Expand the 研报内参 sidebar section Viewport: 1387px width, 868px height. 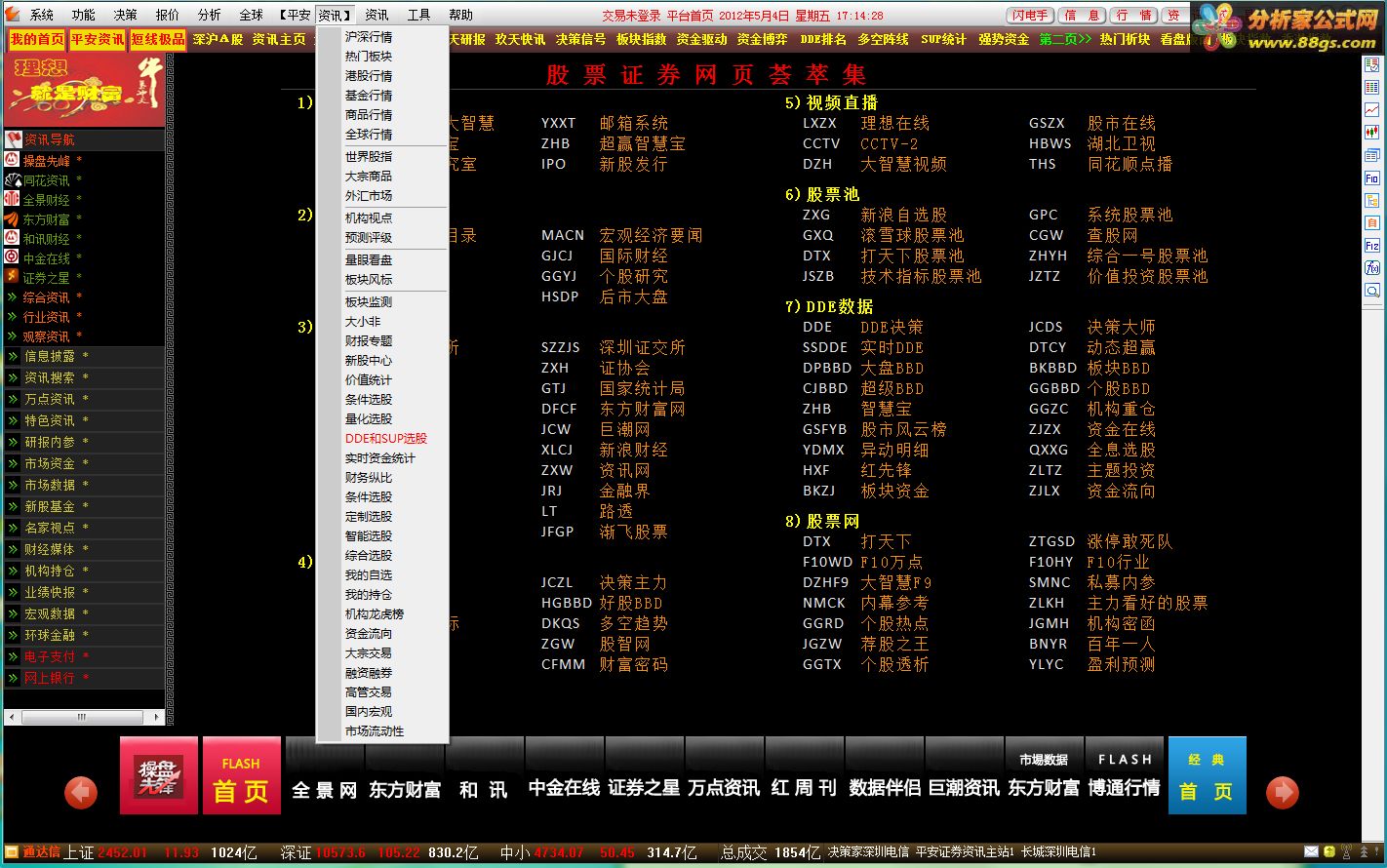click(84, 442)
